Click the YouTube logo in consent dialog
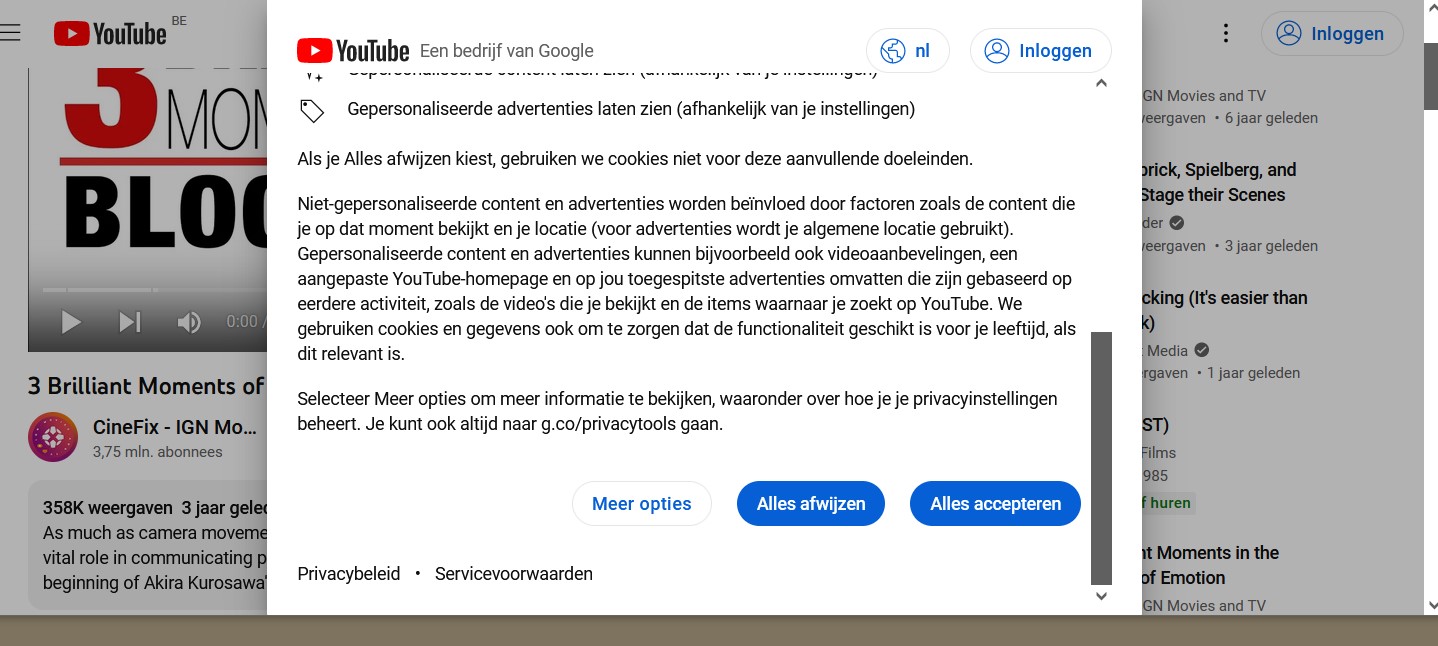This screenshot has width=1438, height=646. tap(353, 51)
